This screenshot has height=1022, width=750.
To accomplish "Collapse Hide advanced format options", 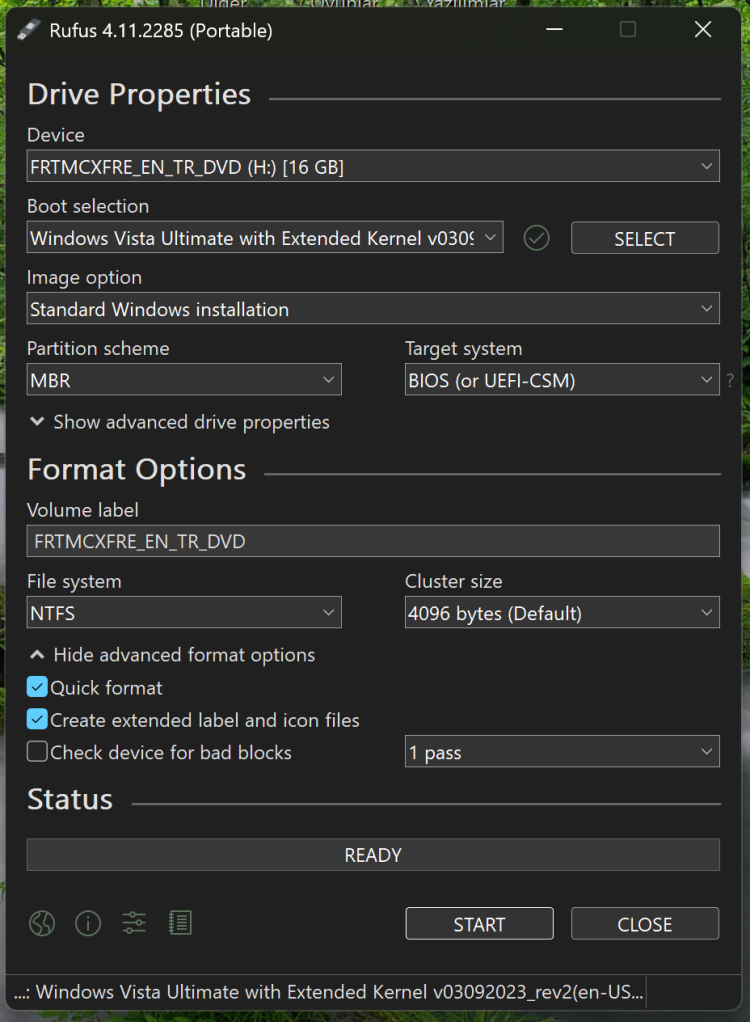I will (x=172, y=655).
